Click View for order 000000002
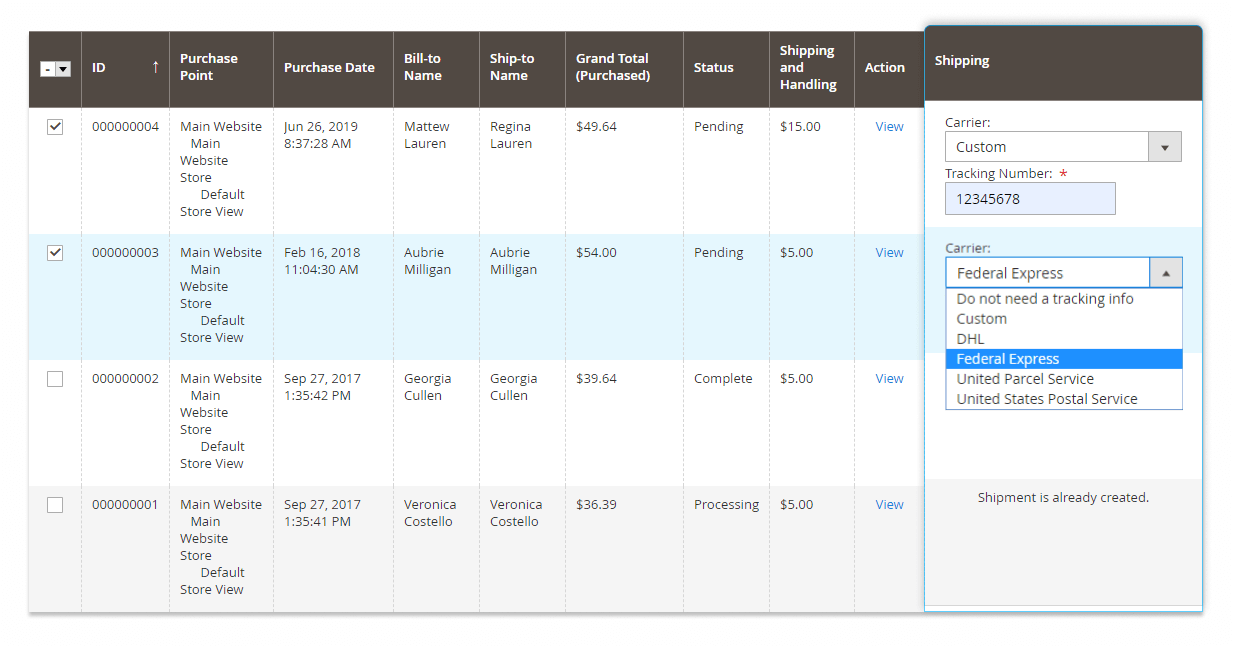 889,379
